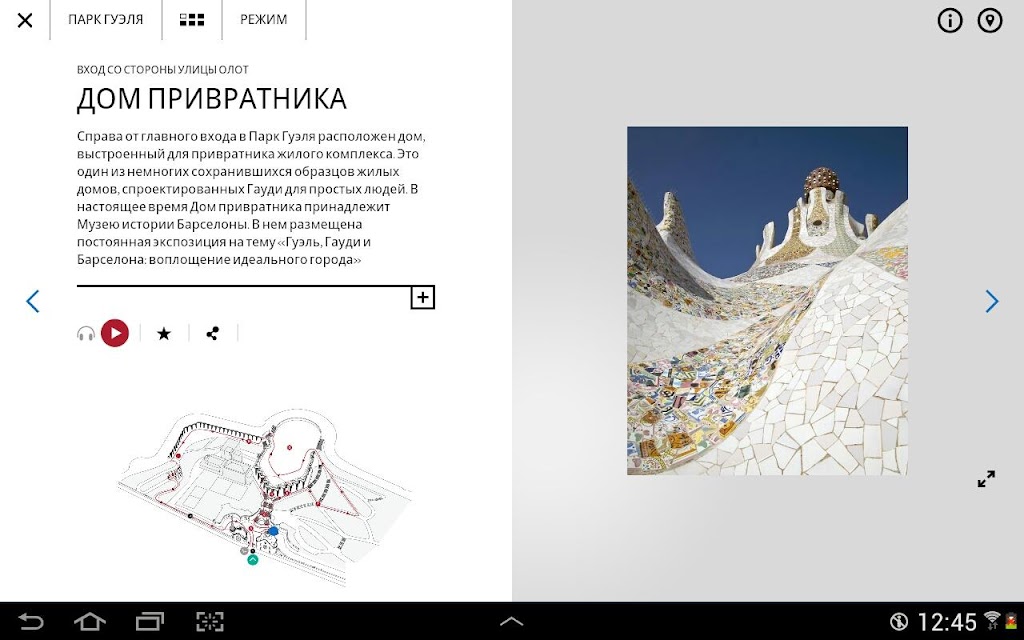Click the heading ДОМ ПРИВРАТНИКА
Viewport: 1024px width, 640px height.
[x=212, y=99]
